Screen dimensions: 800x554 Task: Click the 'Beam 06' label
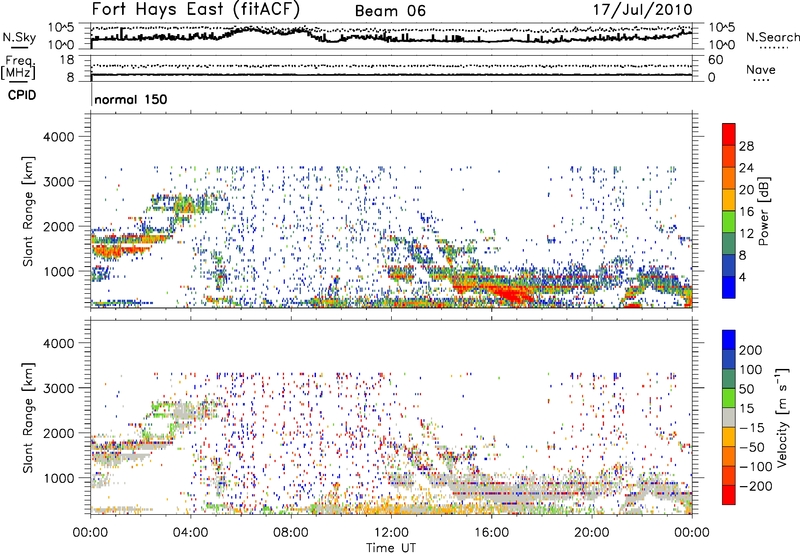click(x=390, y=11)
